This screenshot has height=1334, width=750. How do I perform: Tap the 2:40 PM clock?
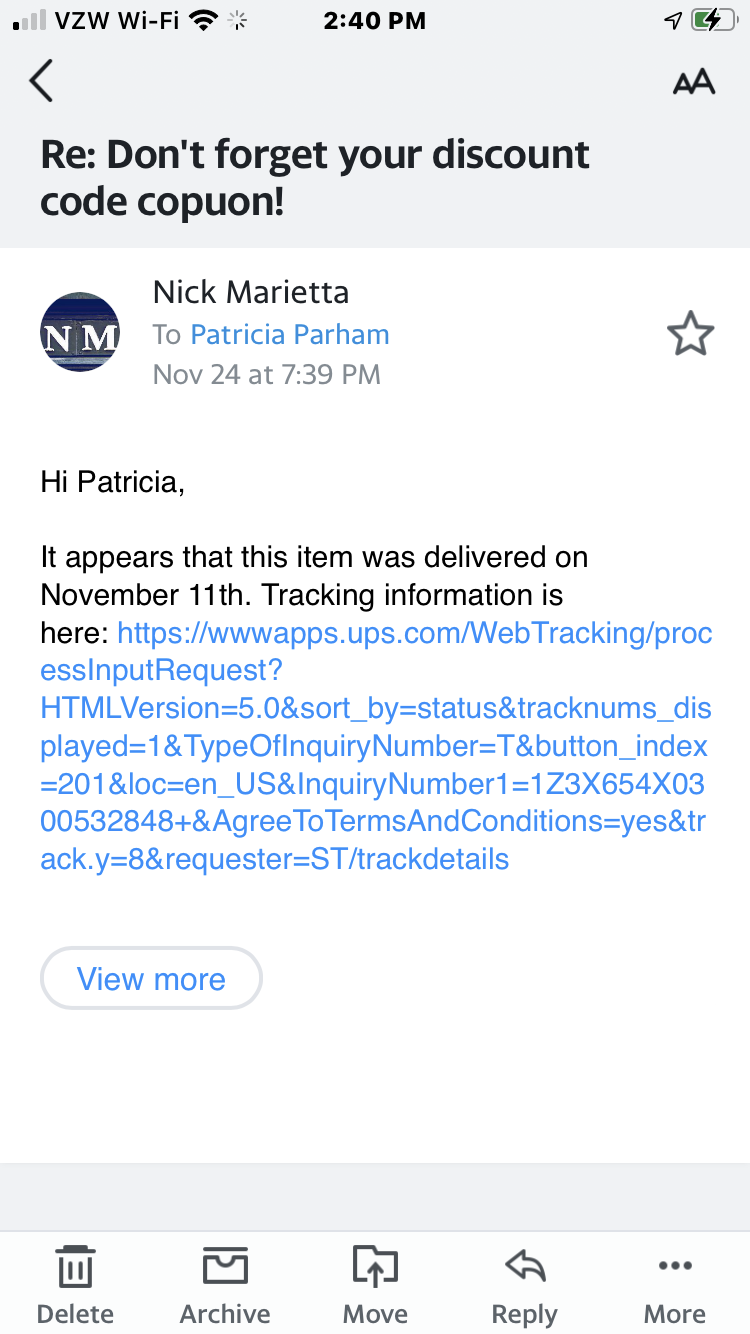375,21
